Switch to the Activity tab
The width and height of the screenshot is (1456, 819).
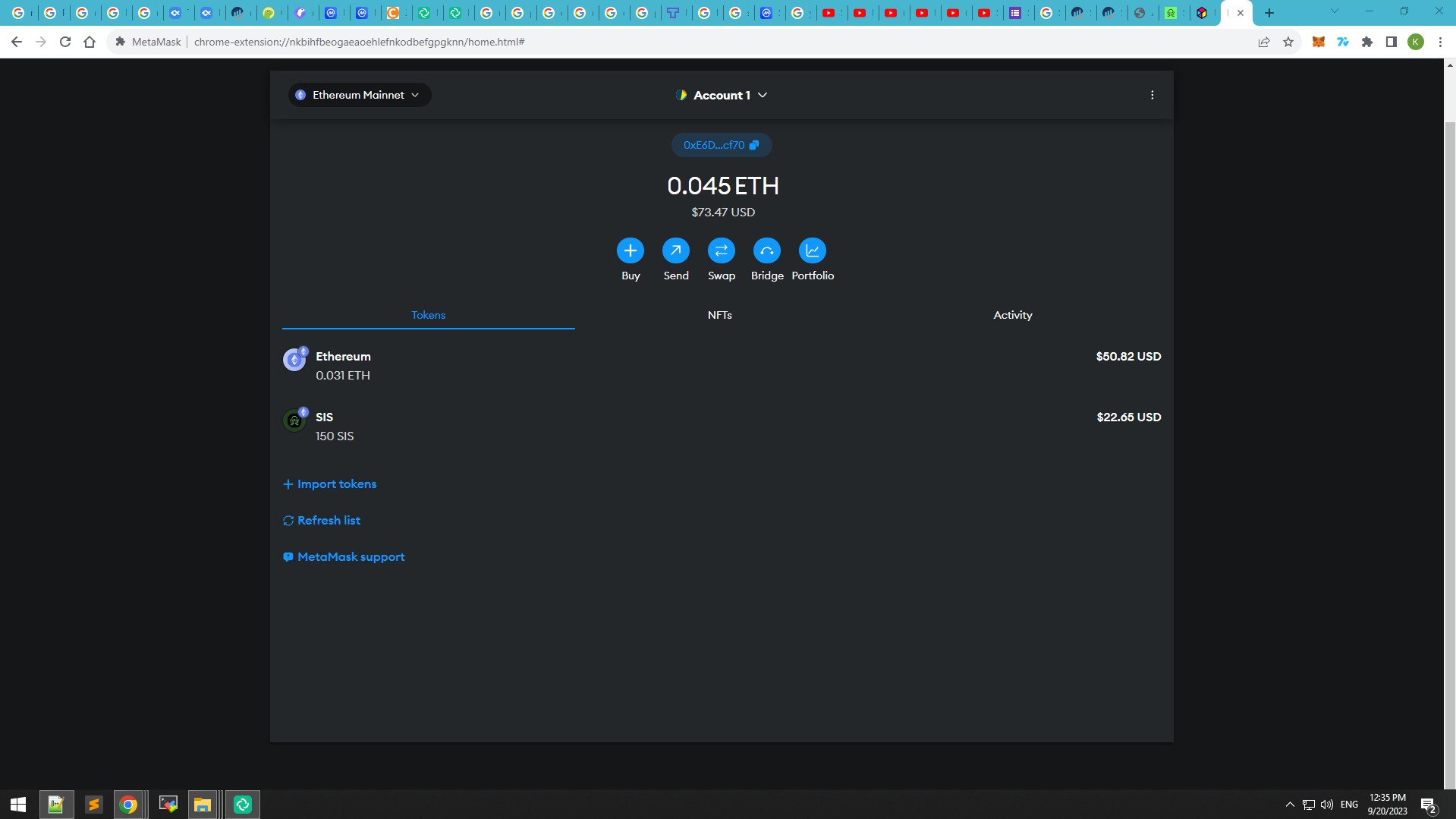(1012, 315)
